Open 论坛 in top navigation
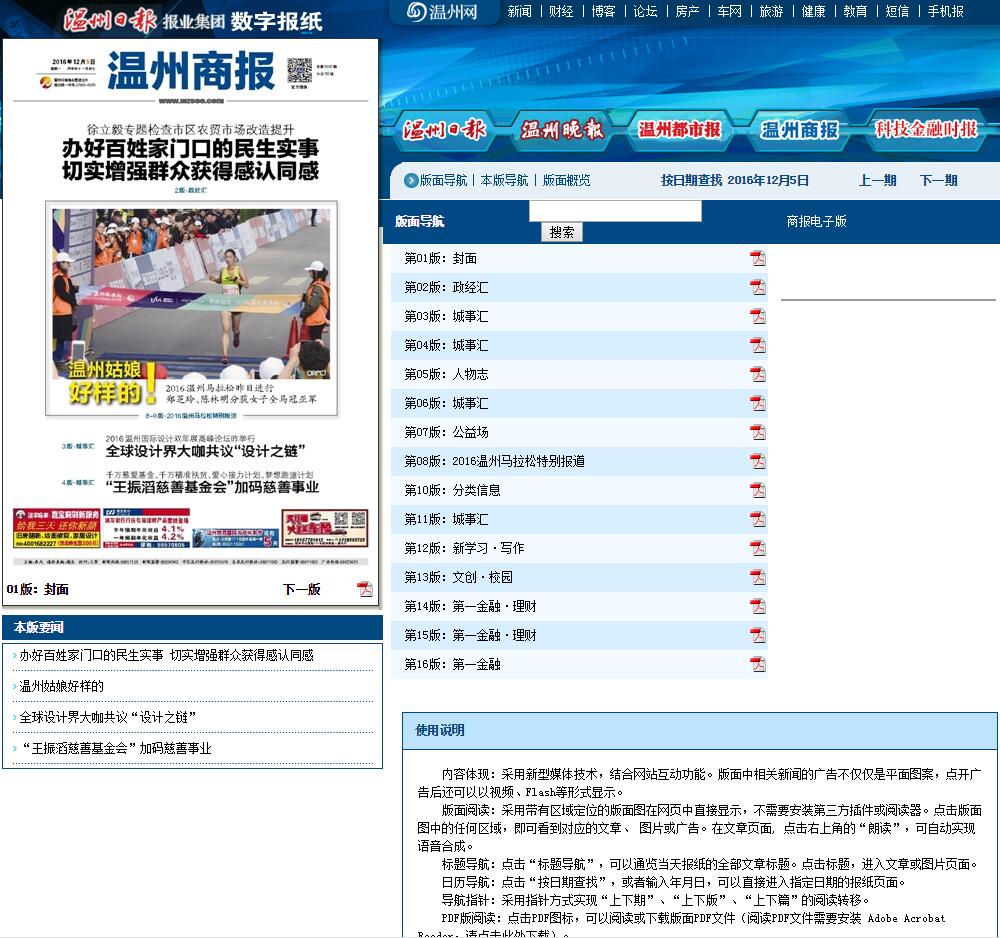This screenshot has width=1000, height=938. click(645, 11)
